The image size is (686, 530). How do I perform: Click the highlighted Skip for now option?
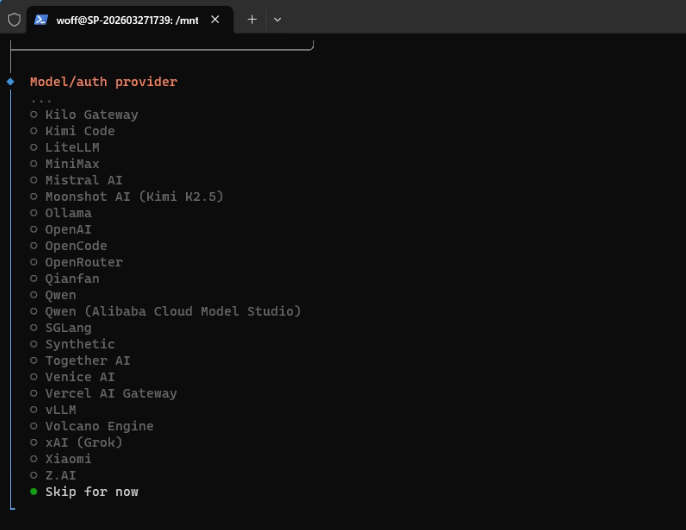[91, 491]
